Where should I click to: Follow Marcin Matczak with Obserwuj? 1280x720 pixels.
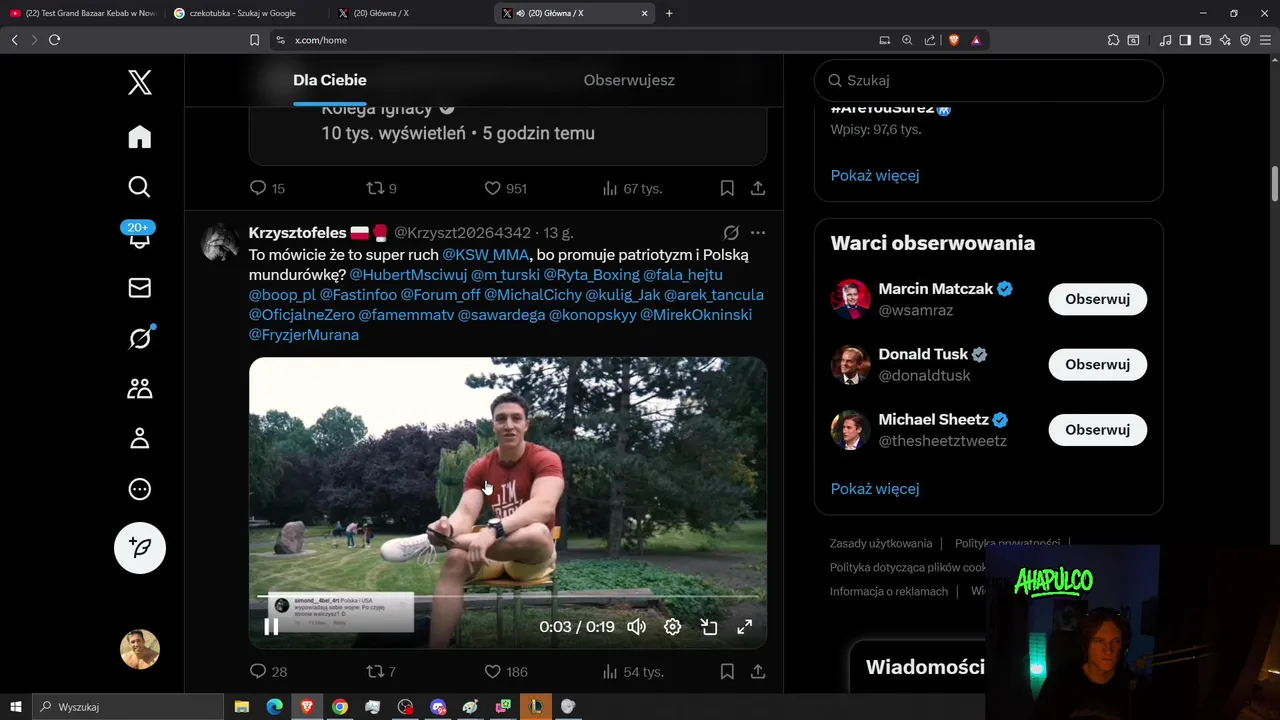tap(1097, 299)
